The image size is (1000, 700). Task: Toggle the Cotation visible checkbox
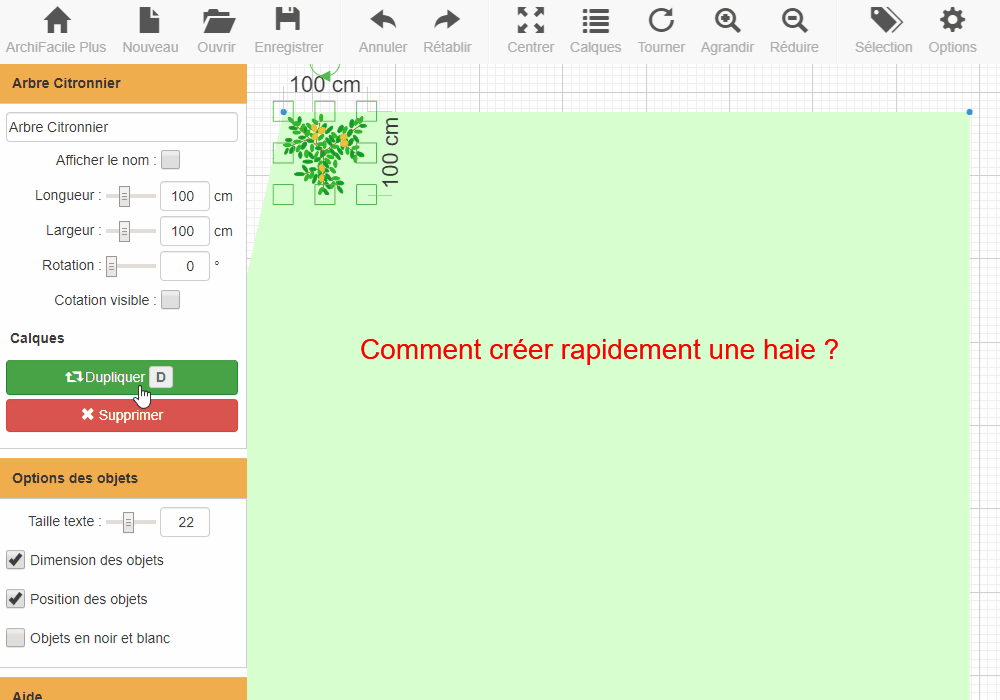click(x=171, y=300)
